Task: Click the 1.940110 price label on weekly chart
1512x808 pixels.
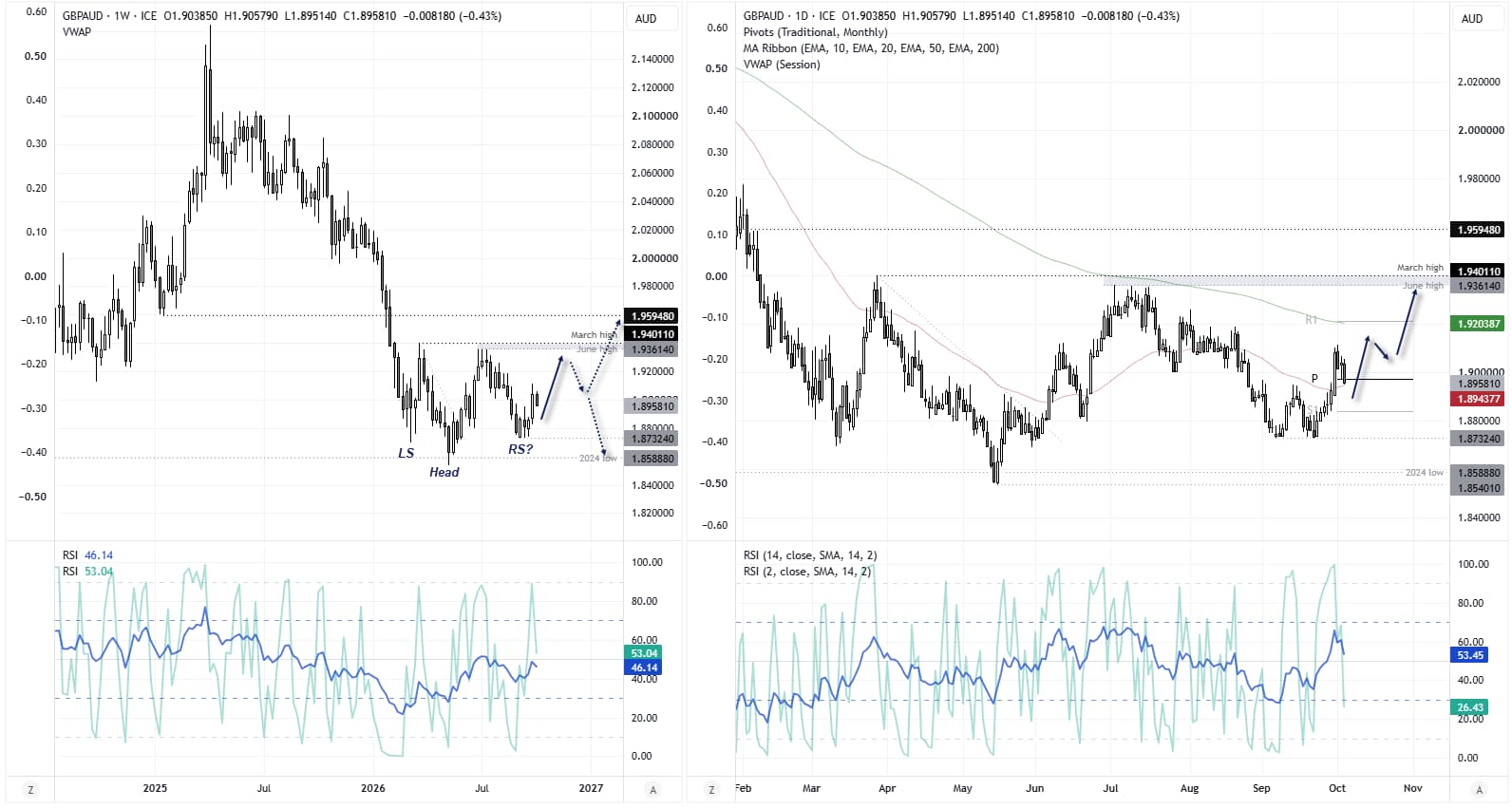Action: point(651,334)
